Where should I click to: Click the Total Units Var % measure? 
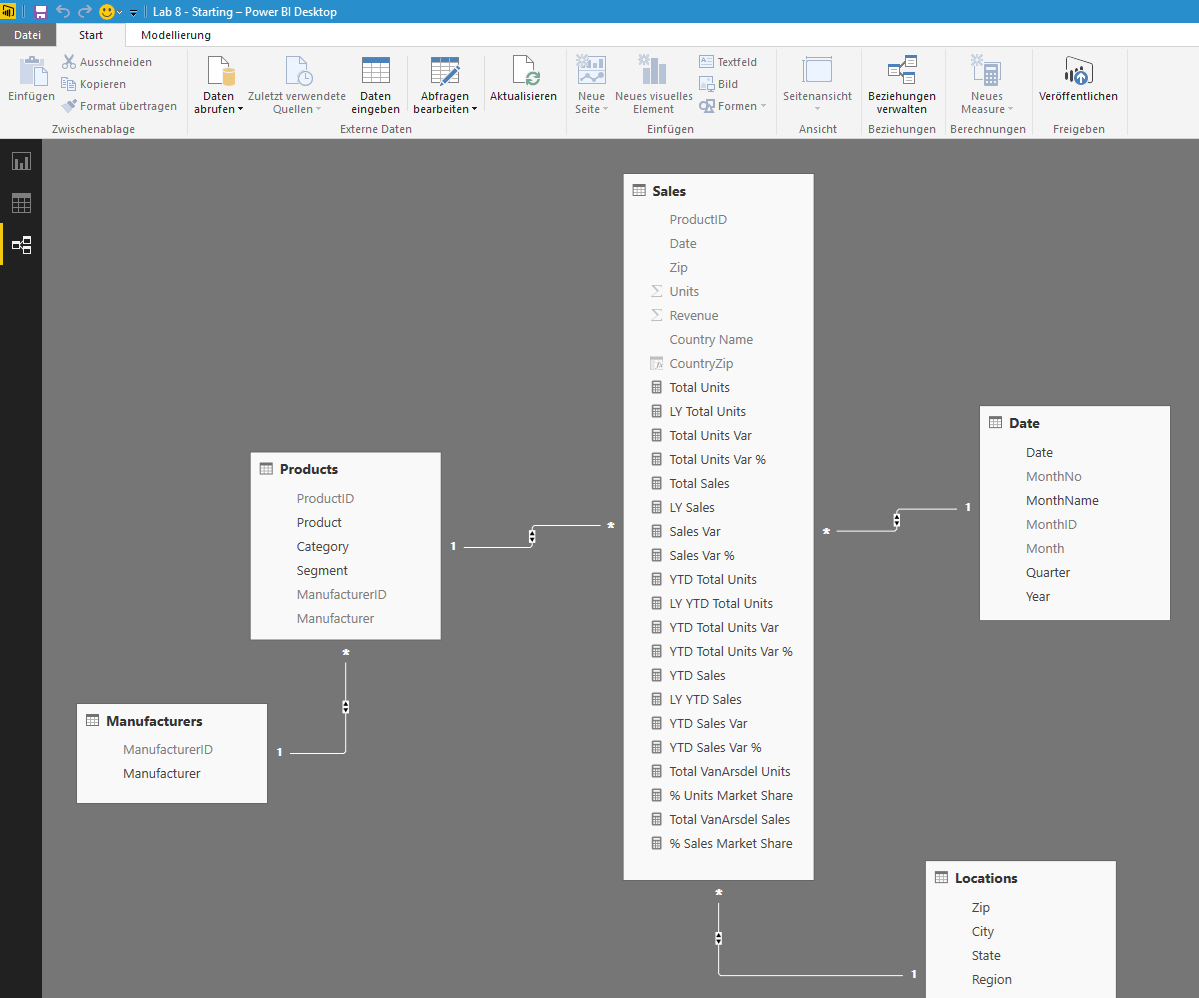[719, 460]
